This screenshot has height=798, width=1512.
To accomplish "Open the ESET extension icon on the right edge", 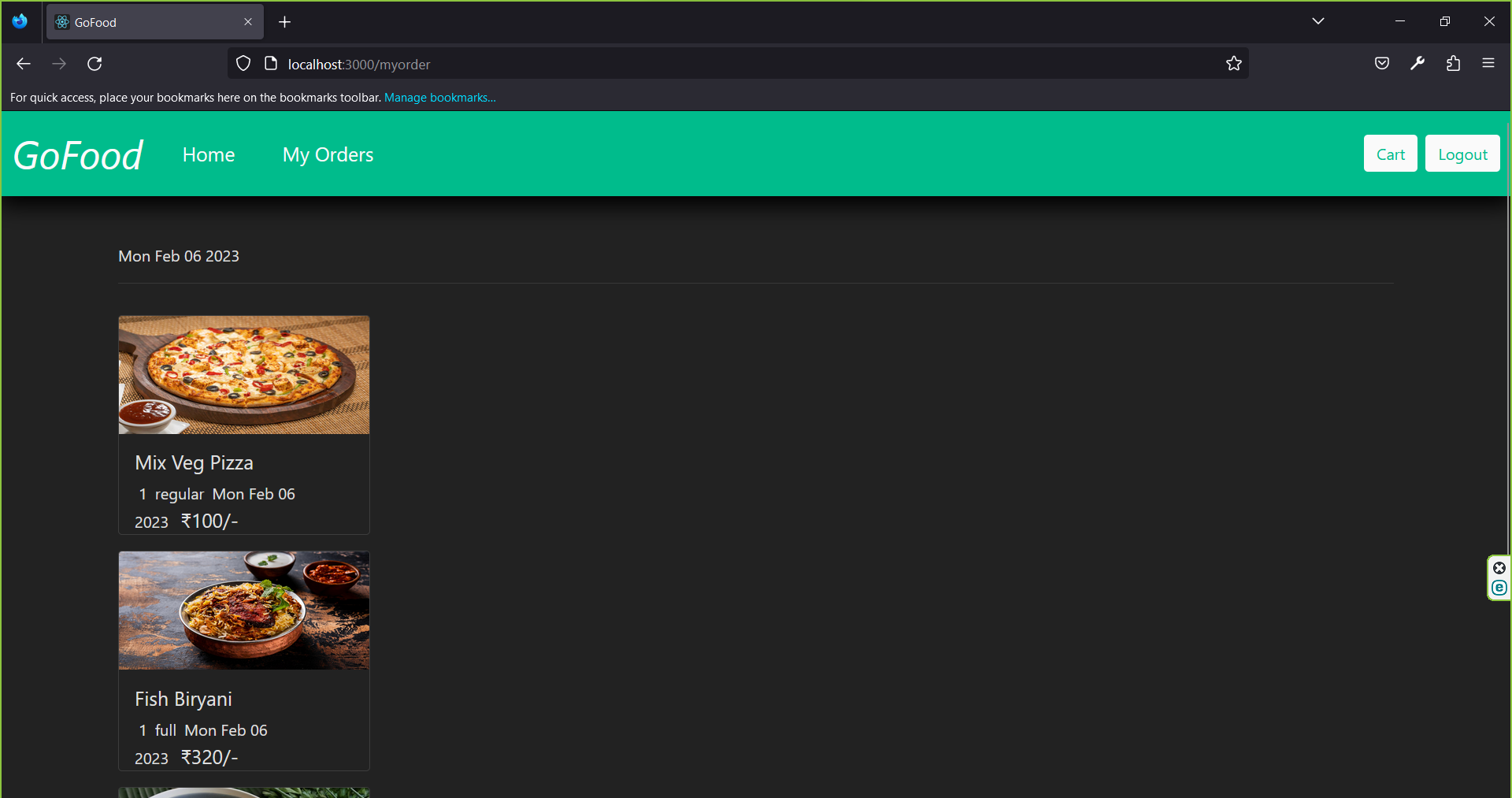I will point(1499,588).
